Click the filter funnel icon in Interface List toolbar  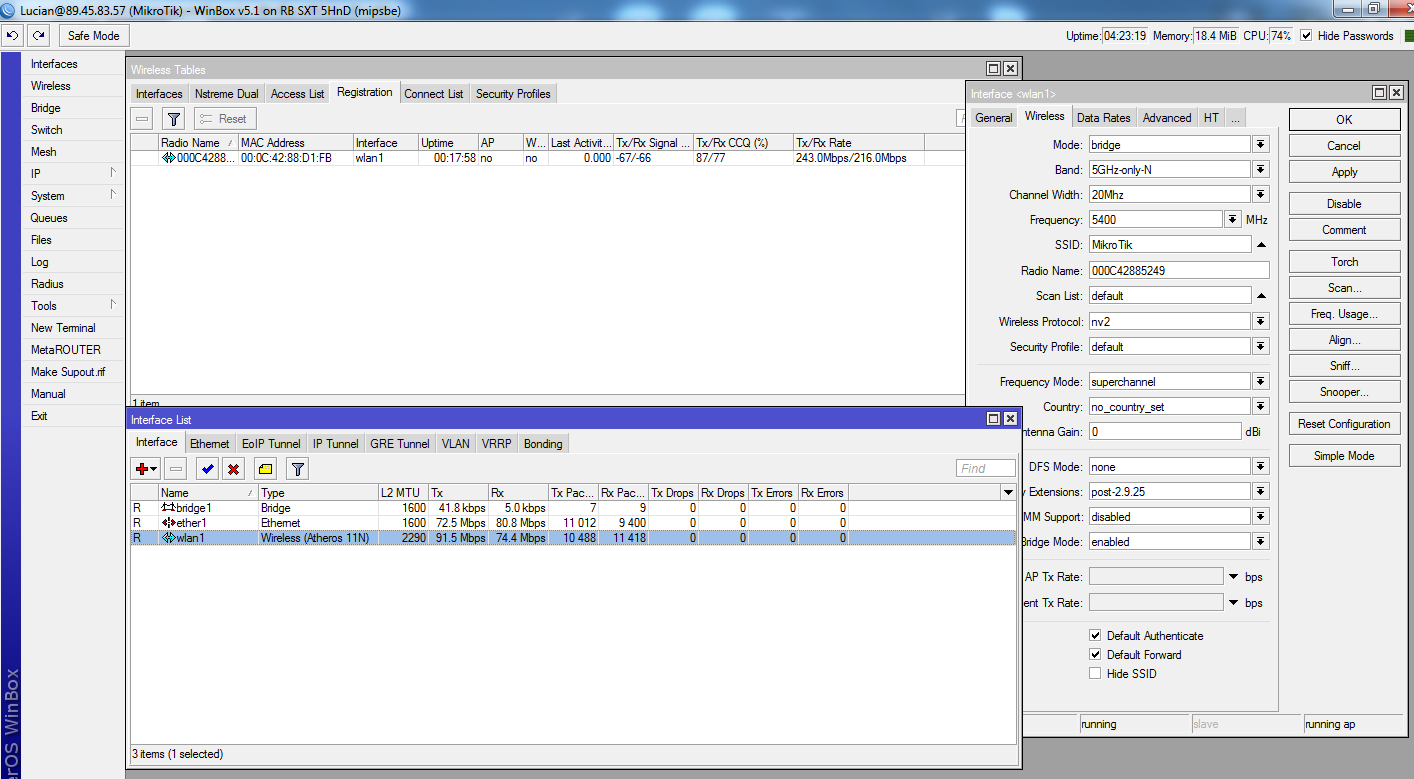pyautogui.click(x=297, y=468)
